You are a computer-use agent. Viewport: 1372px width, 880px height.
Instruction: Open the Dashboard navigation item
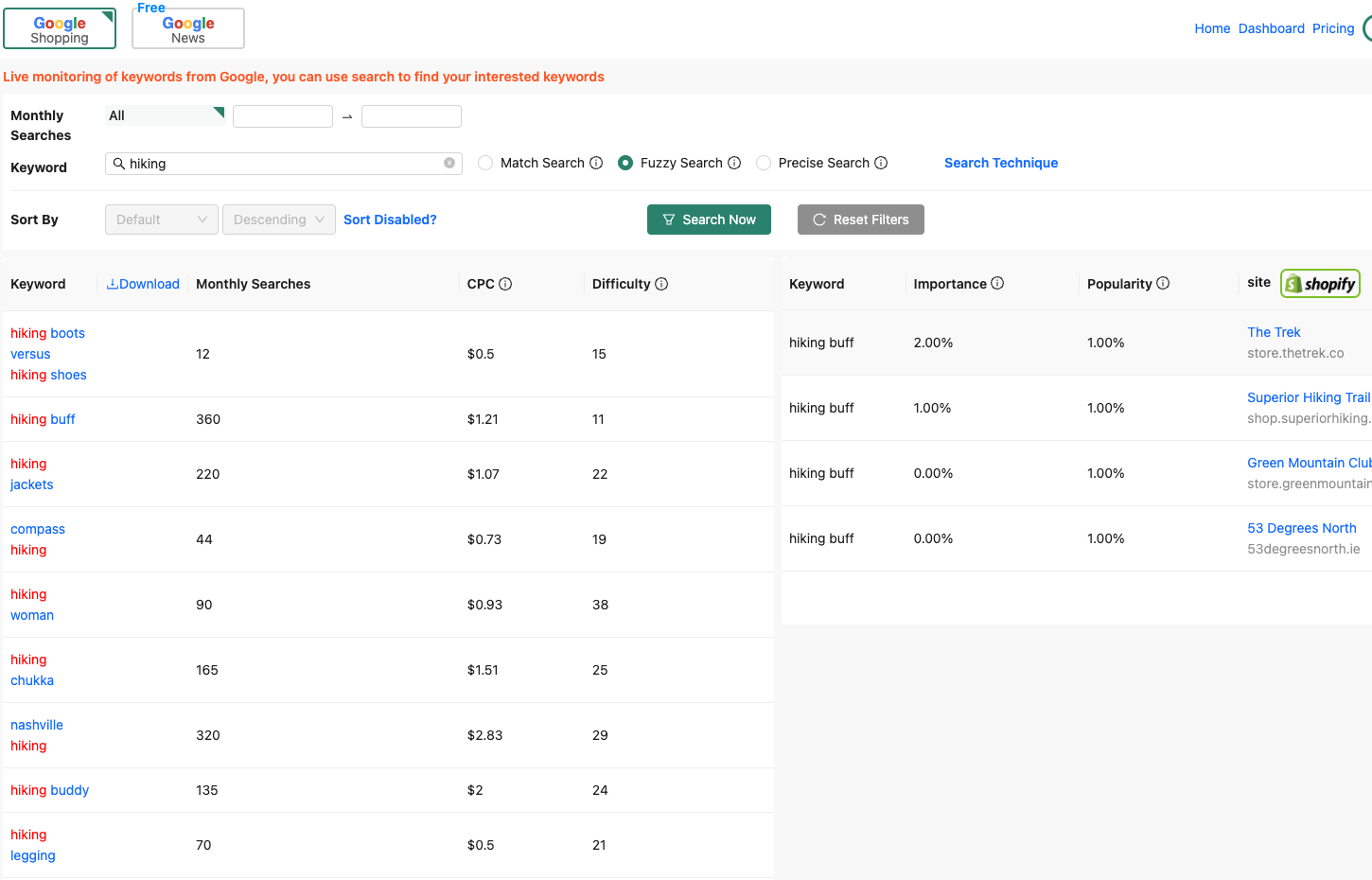coord(1271,27)
